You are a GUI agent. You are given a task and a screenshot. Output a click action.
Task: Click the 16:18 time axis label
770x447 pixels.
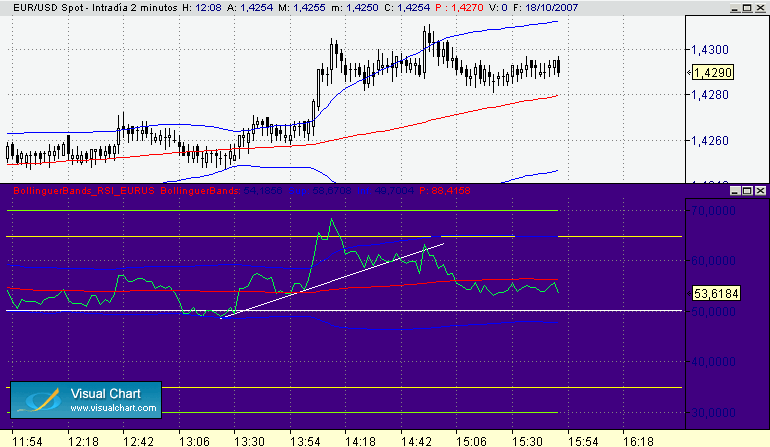(x=639, y=441)
